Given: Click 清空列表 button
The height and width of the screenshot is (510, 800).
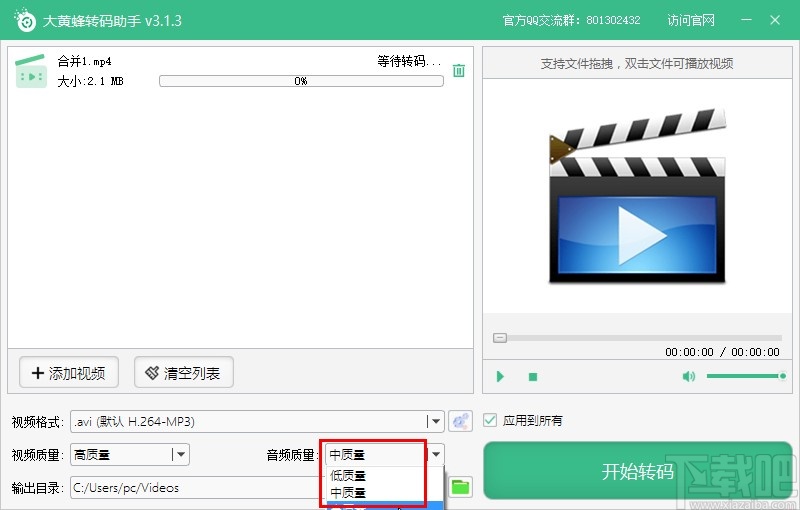Looking at the screenshot, I should click(x=184, y=373).
